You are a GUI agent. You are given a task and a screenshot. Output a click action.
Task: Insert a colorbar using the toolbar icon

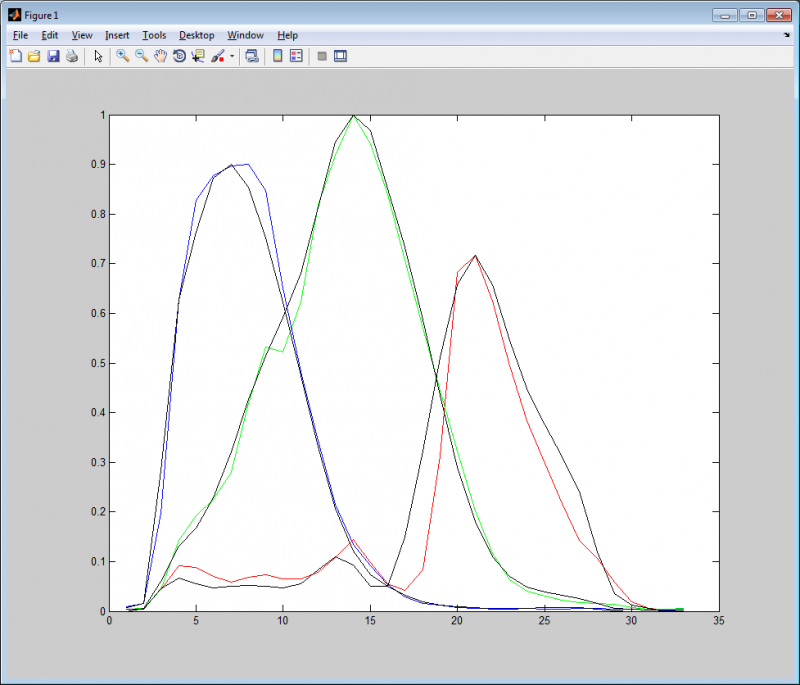click(278, 56)
